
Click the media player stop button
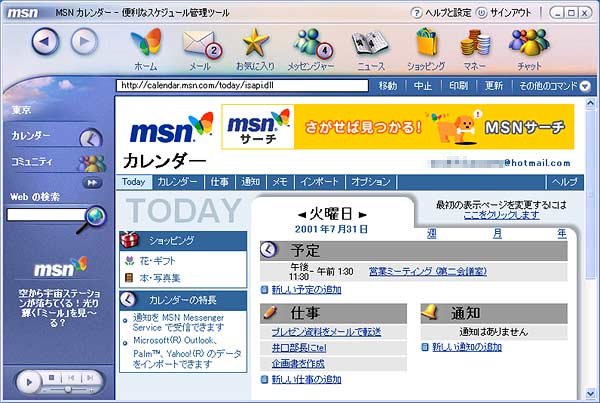point(52,378)
